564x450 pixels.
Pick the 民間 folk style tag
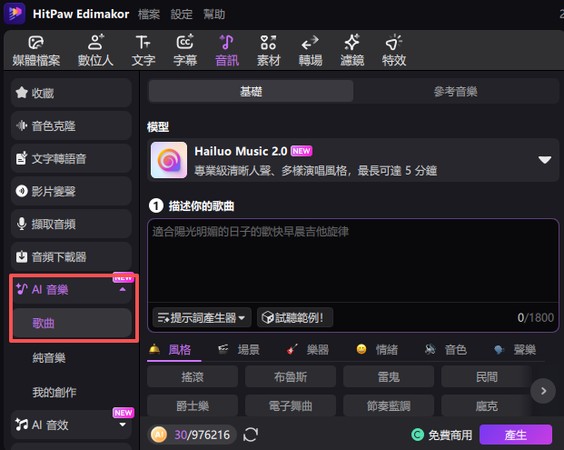pyautogui.click(x=486, y=377)
